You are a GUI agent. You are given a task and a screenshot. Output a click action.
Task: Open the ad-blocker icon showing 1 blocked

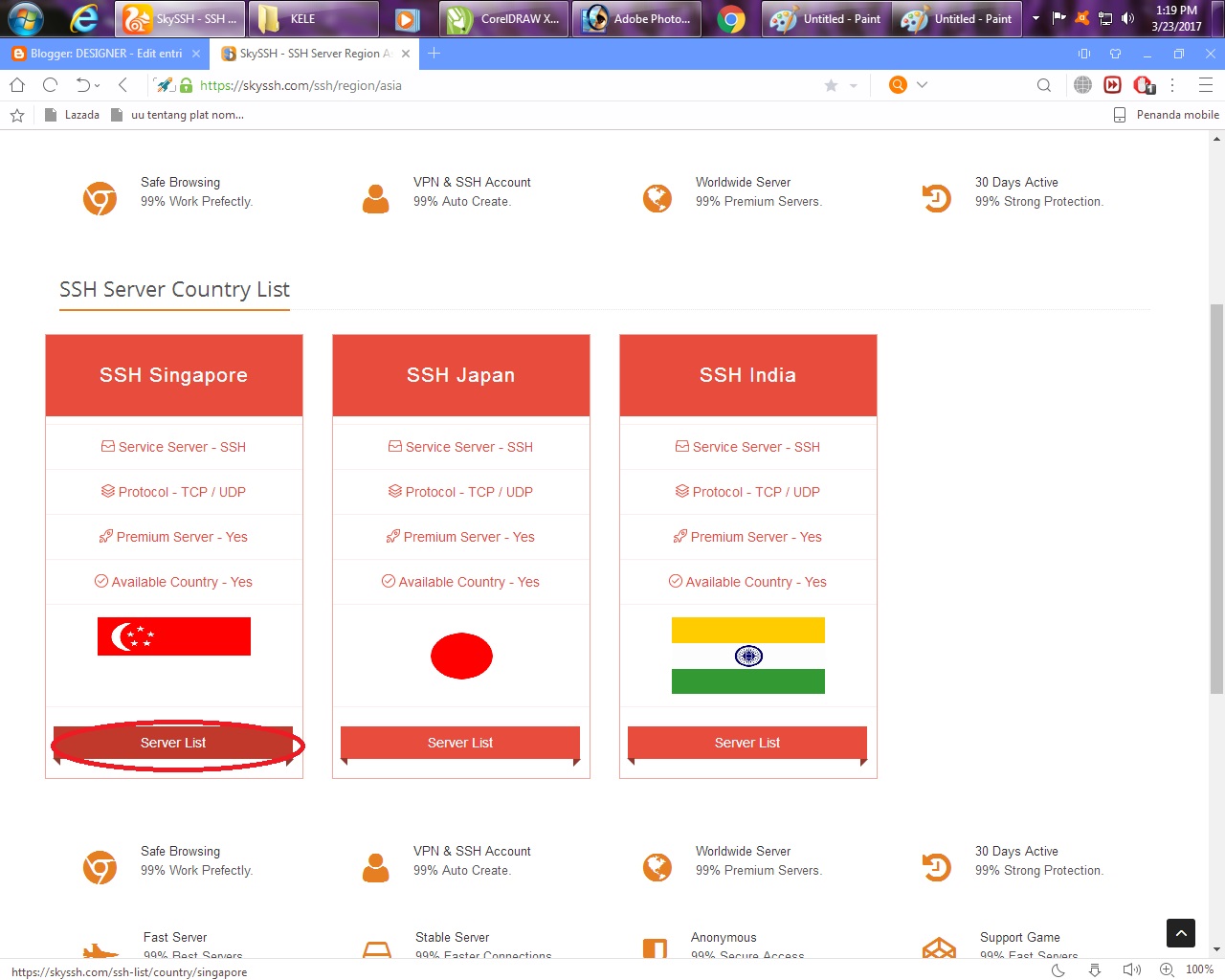(x=1145, y=85)
